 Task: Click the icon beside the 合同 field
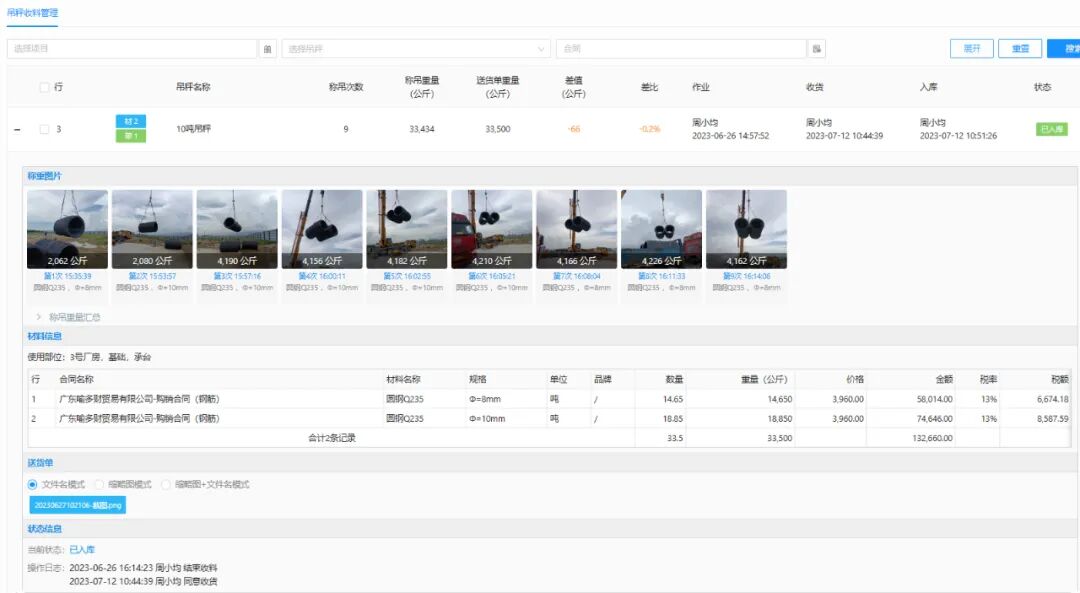tap(817, 49)
